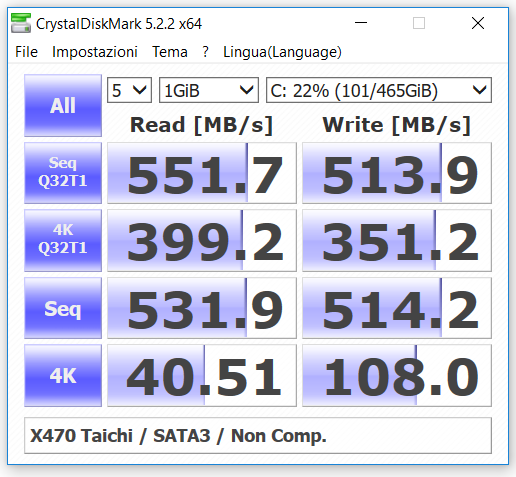Click the Write [MB/s] column header
The width and height of the screenshot is (516, 477).
397,125
